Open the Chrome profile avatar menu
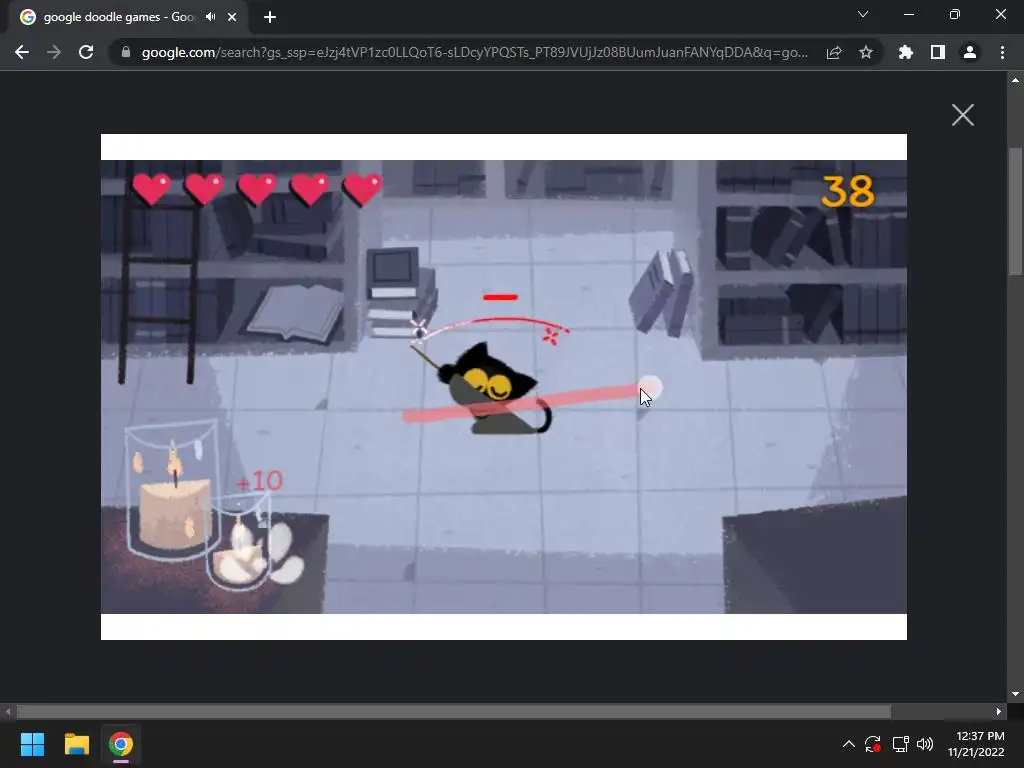 pos(970,52)
